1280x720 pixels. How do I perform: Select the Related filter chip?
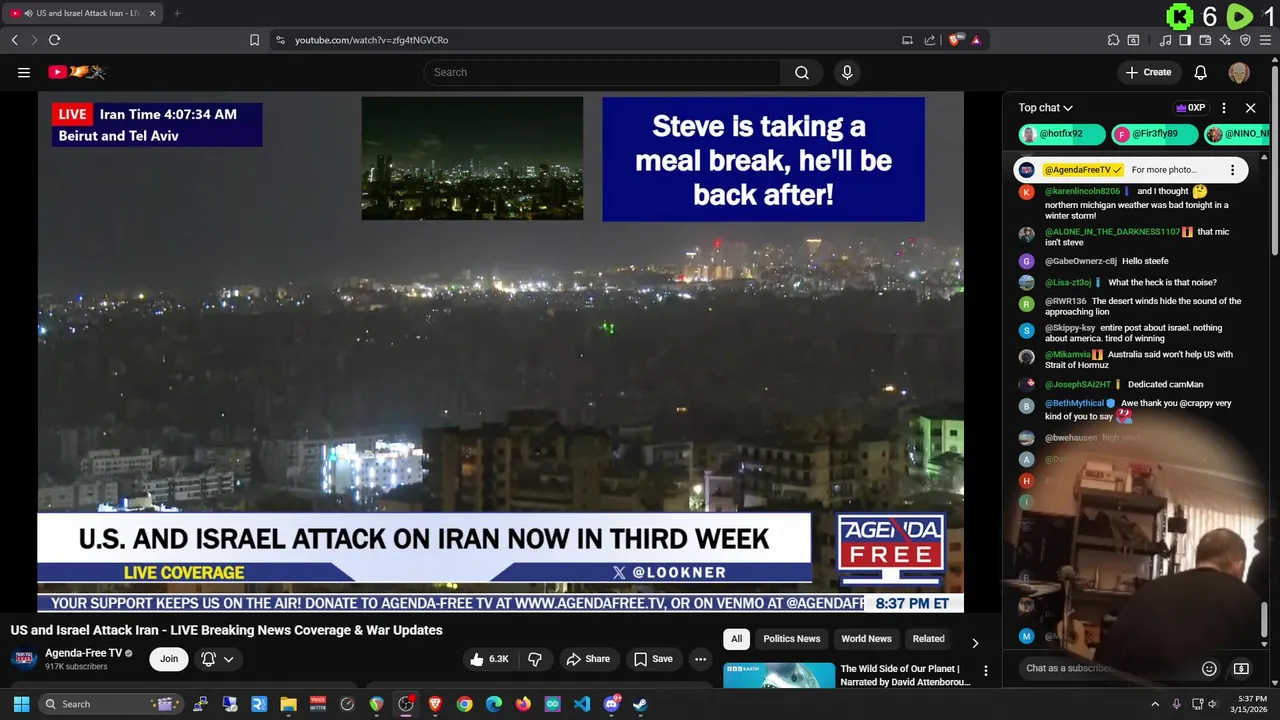[x=928, y=639]
